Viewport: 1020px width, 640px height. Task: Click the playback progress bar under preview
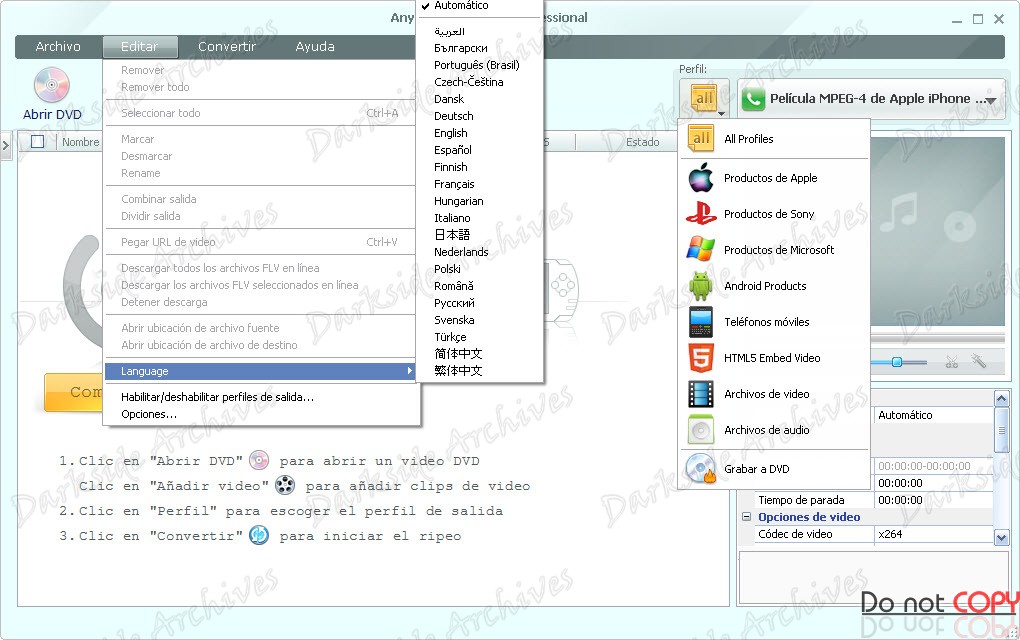937,338
